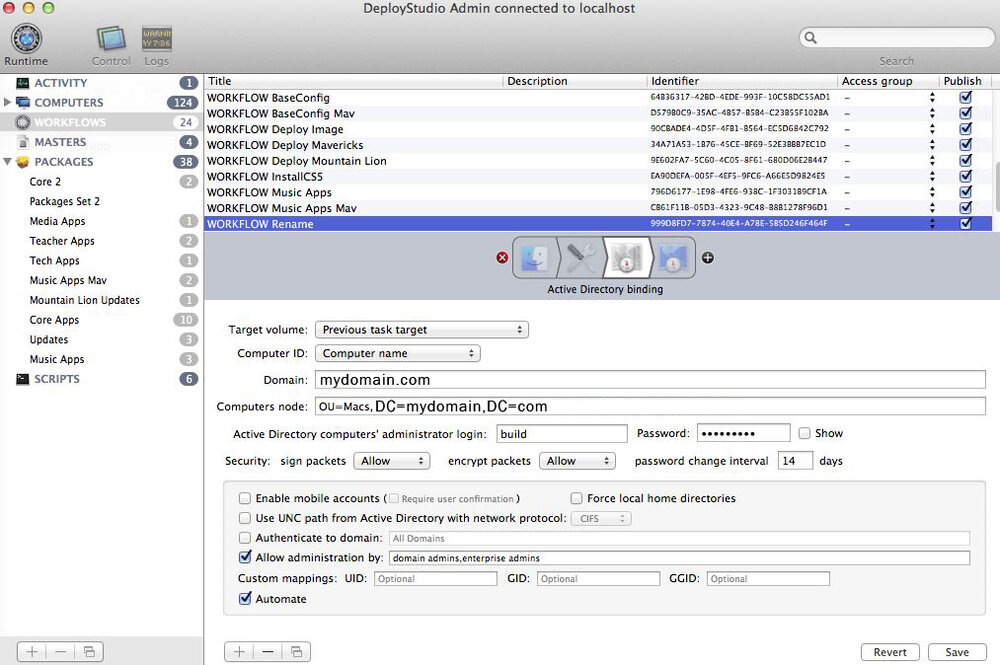The image size is (1000, 665).
Task: Open Access group stepper for WORKFLOW BaseConfig
Action: click(932, 98)
